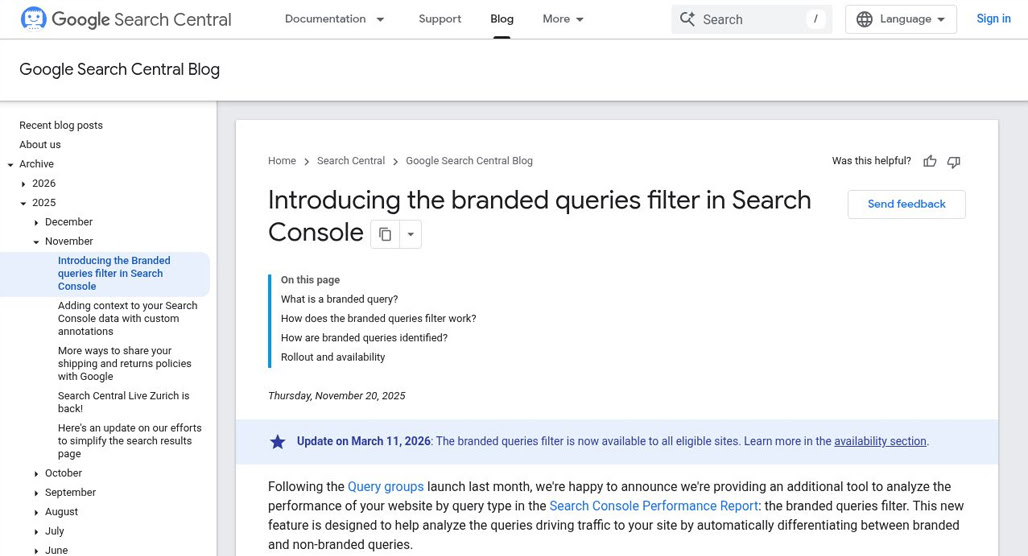Open the Support tab
The image size is (1028, 556).
coord(440,19)
